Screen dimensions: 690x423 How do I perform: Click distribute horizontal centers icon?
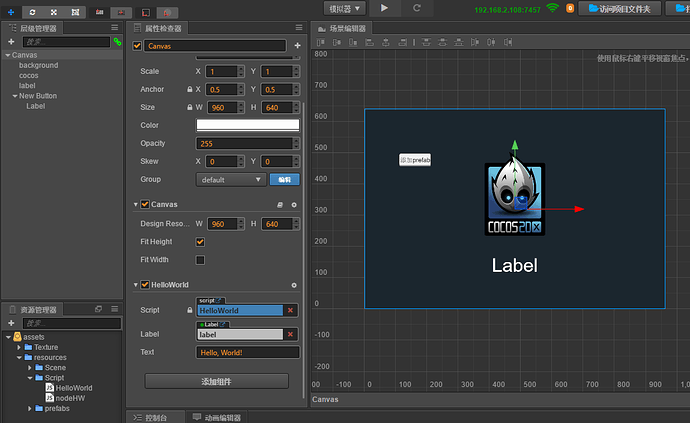point(491,42)
